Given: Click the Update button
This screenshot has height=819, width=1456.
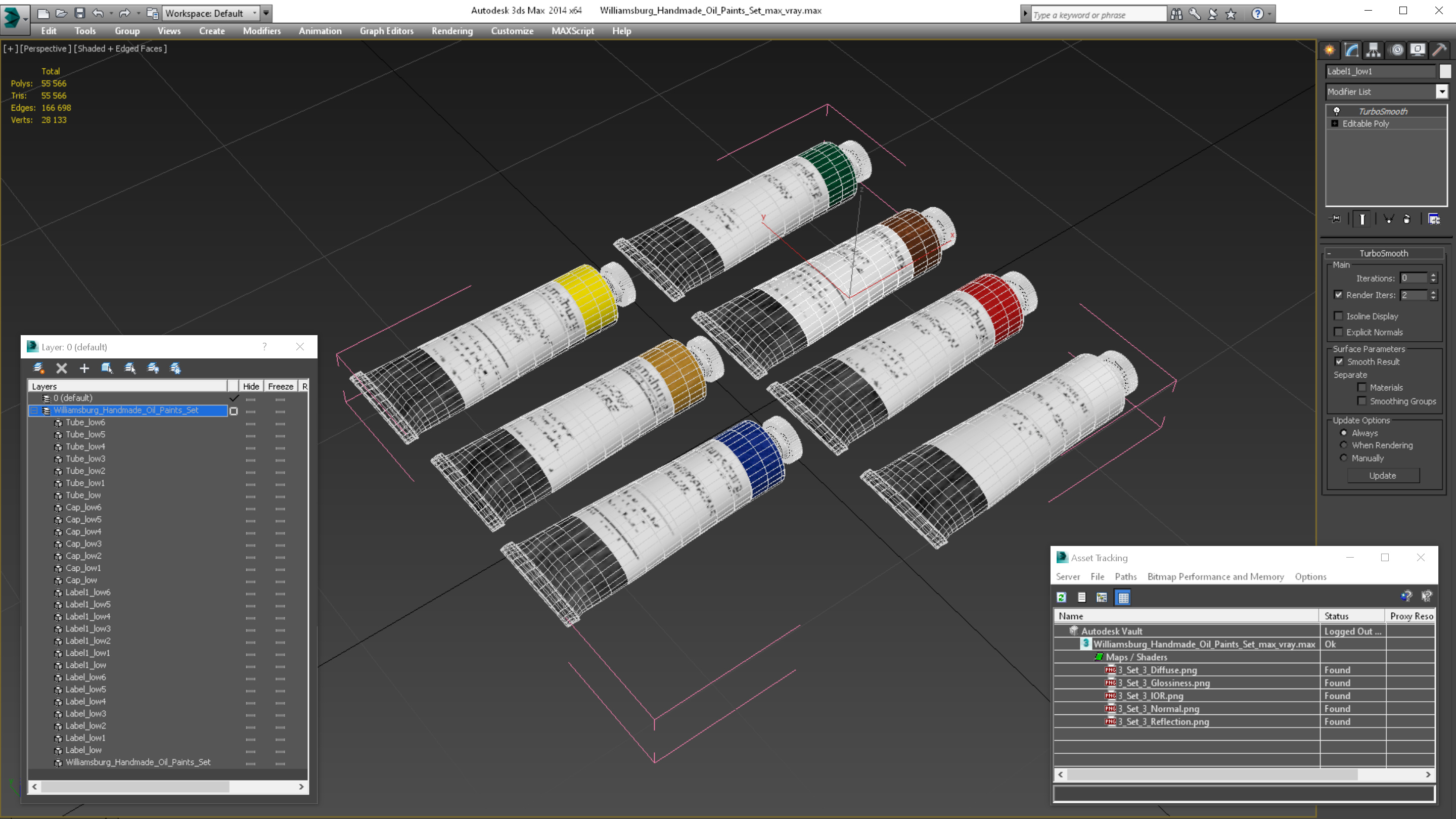Looking at the screenshot, I should pos(1383,475).
